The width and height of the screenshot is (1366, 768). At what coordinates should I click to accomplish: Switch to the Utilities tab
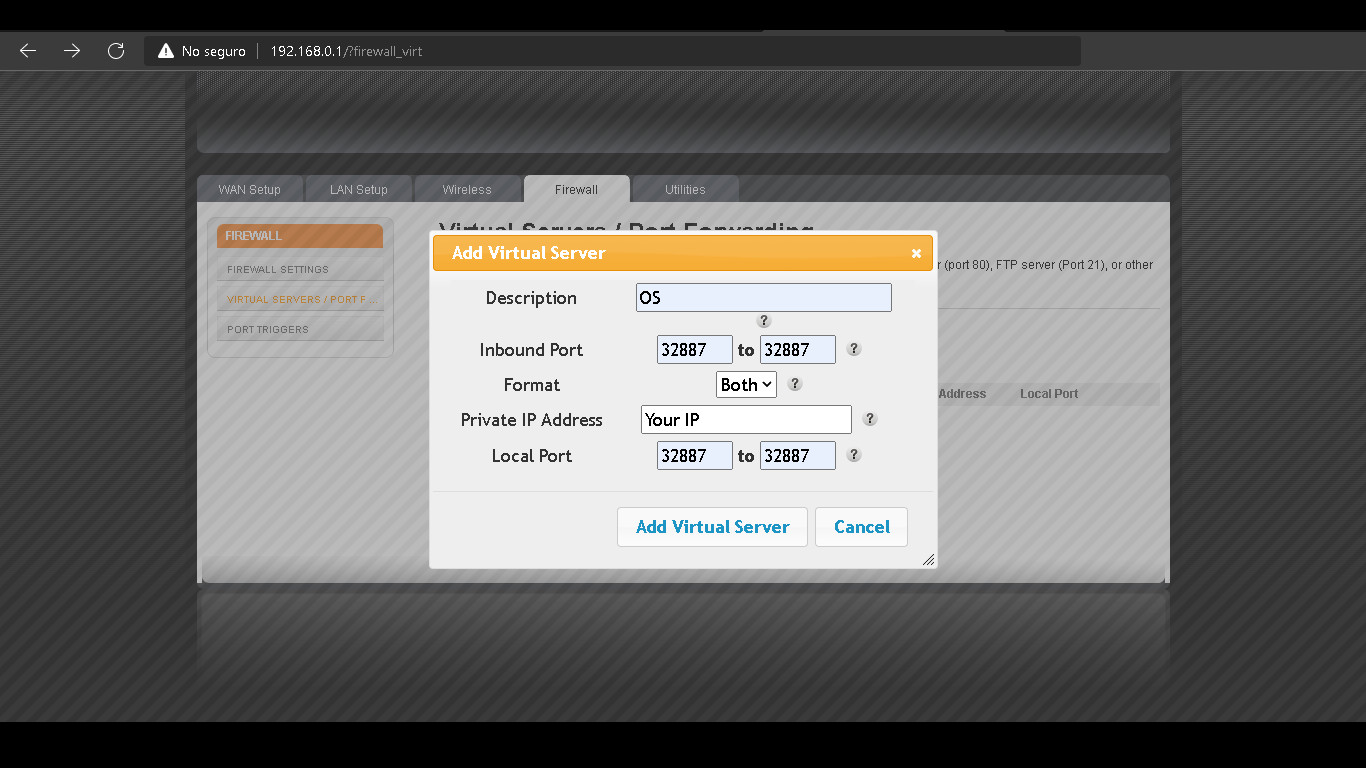pyautogui.click(x=685, y=189)
